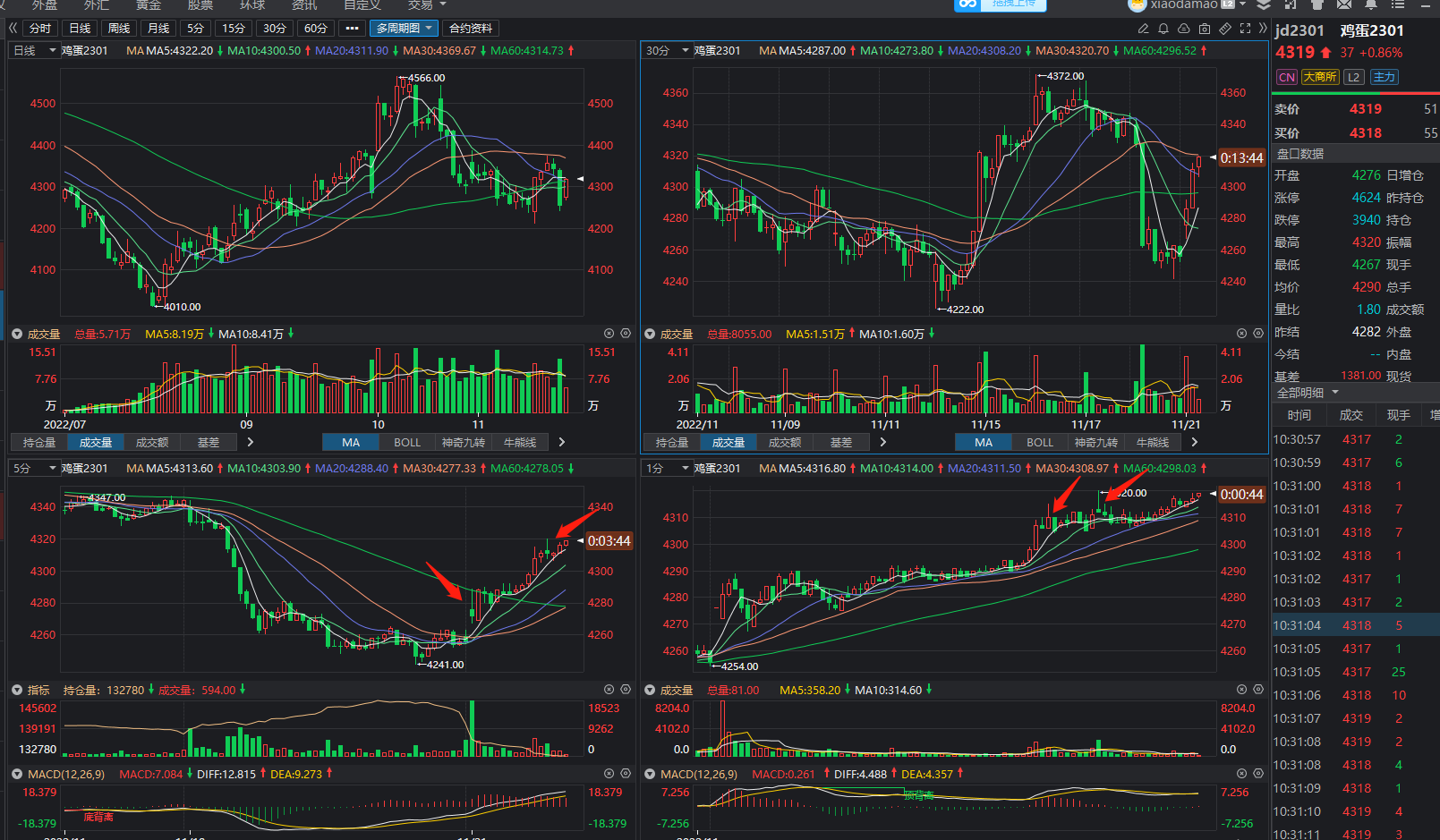Image resolution: width=1440 pixels, height=840 pixels.
Task: Click the CN market tag
Action: 1287,77
